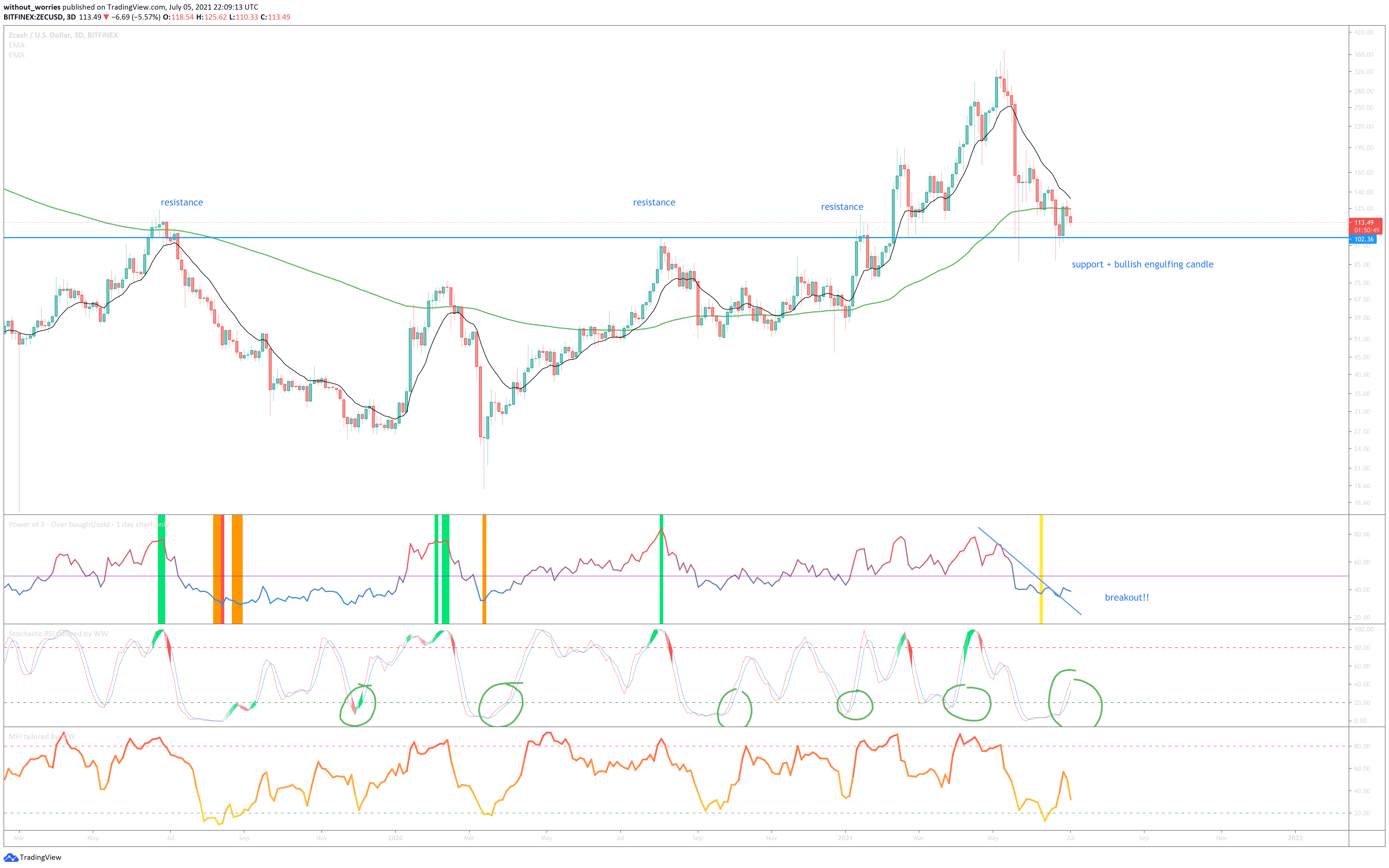
Task: Click the 35.00 price axis value
Action: (1362, 394)
